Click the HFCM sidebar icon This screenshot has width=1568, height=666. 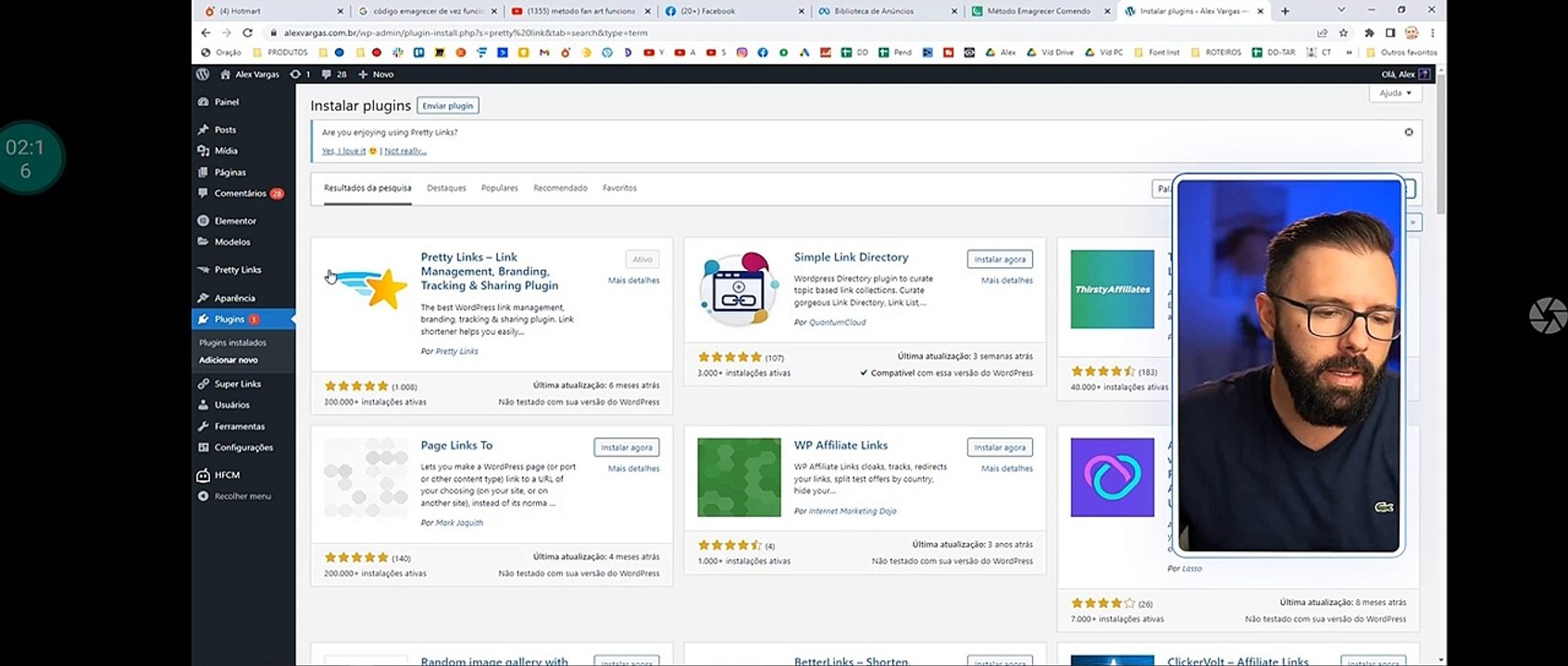pyautogui.click(x=203, y=475)
